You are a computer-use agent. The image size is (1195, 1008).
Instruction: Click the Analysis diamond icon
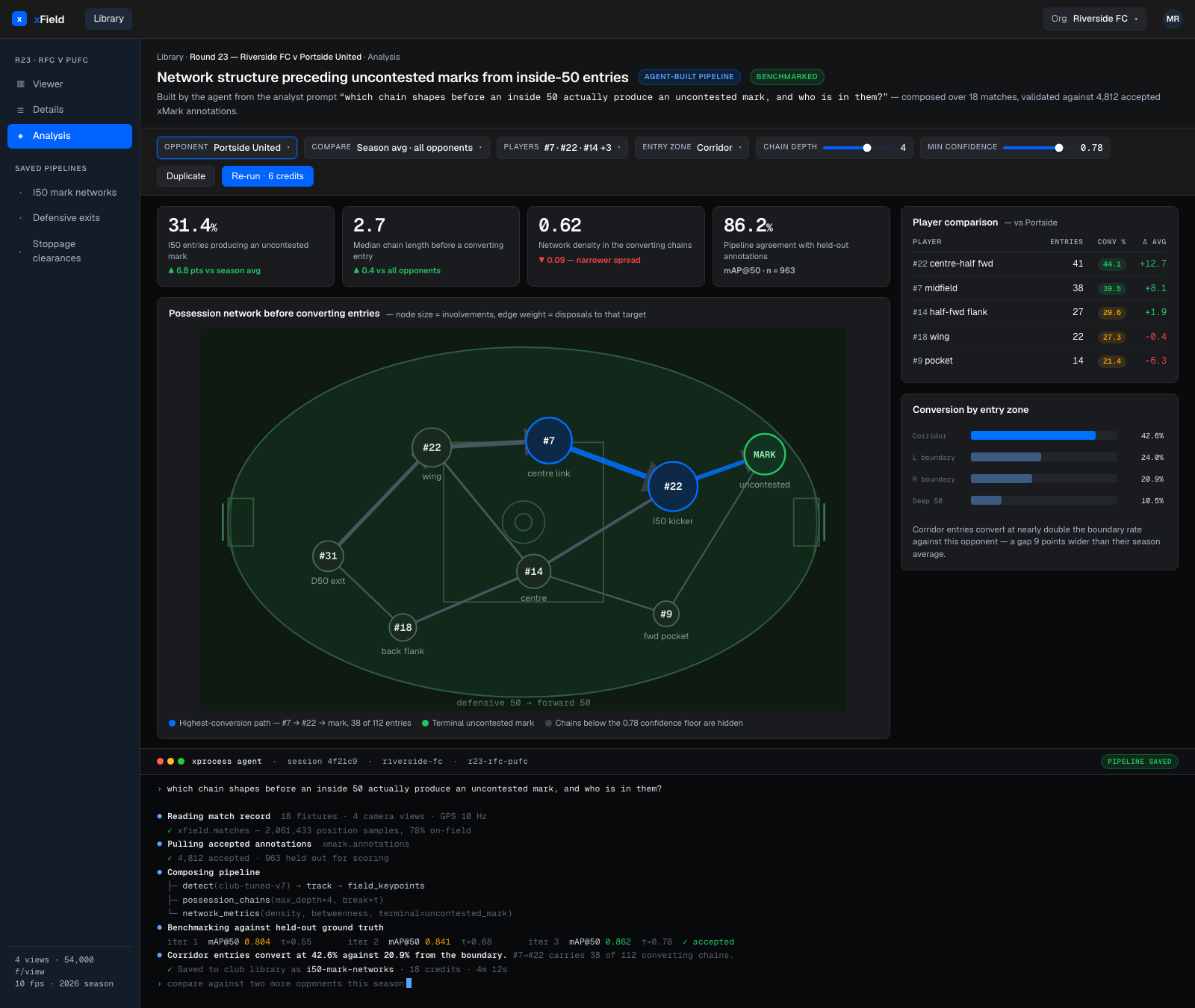click(21, 136)
